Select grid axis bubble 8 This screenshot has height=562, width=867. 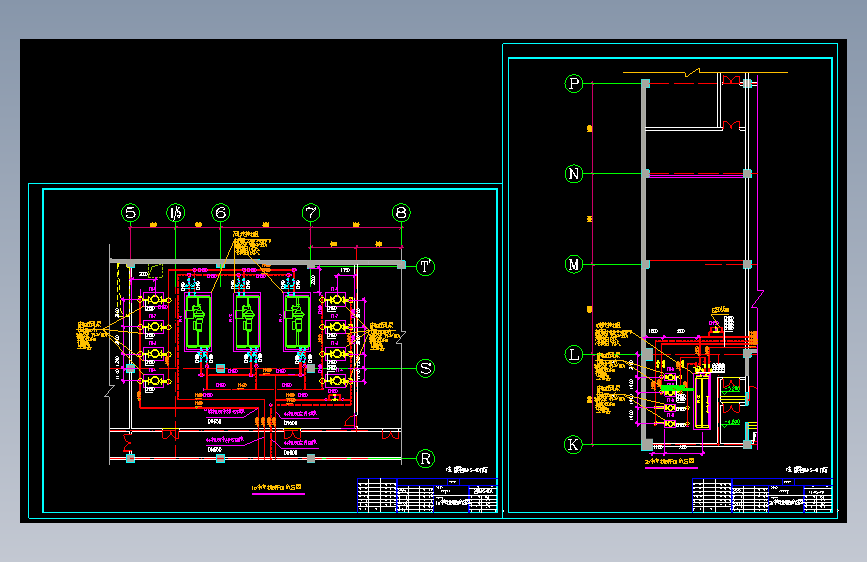pos(401,213)
